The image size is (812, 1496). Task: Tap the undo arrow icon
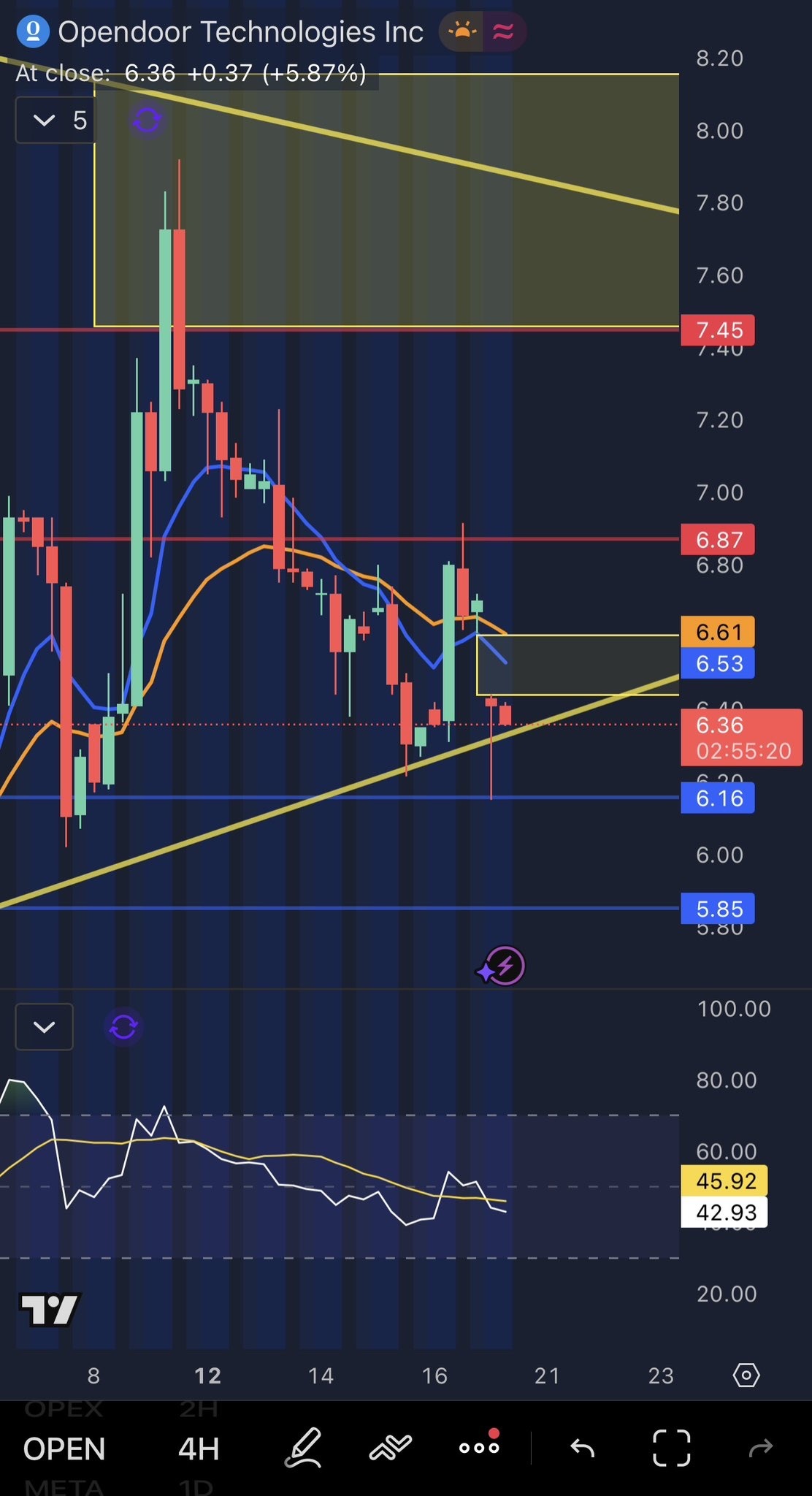coord(582,1447)
